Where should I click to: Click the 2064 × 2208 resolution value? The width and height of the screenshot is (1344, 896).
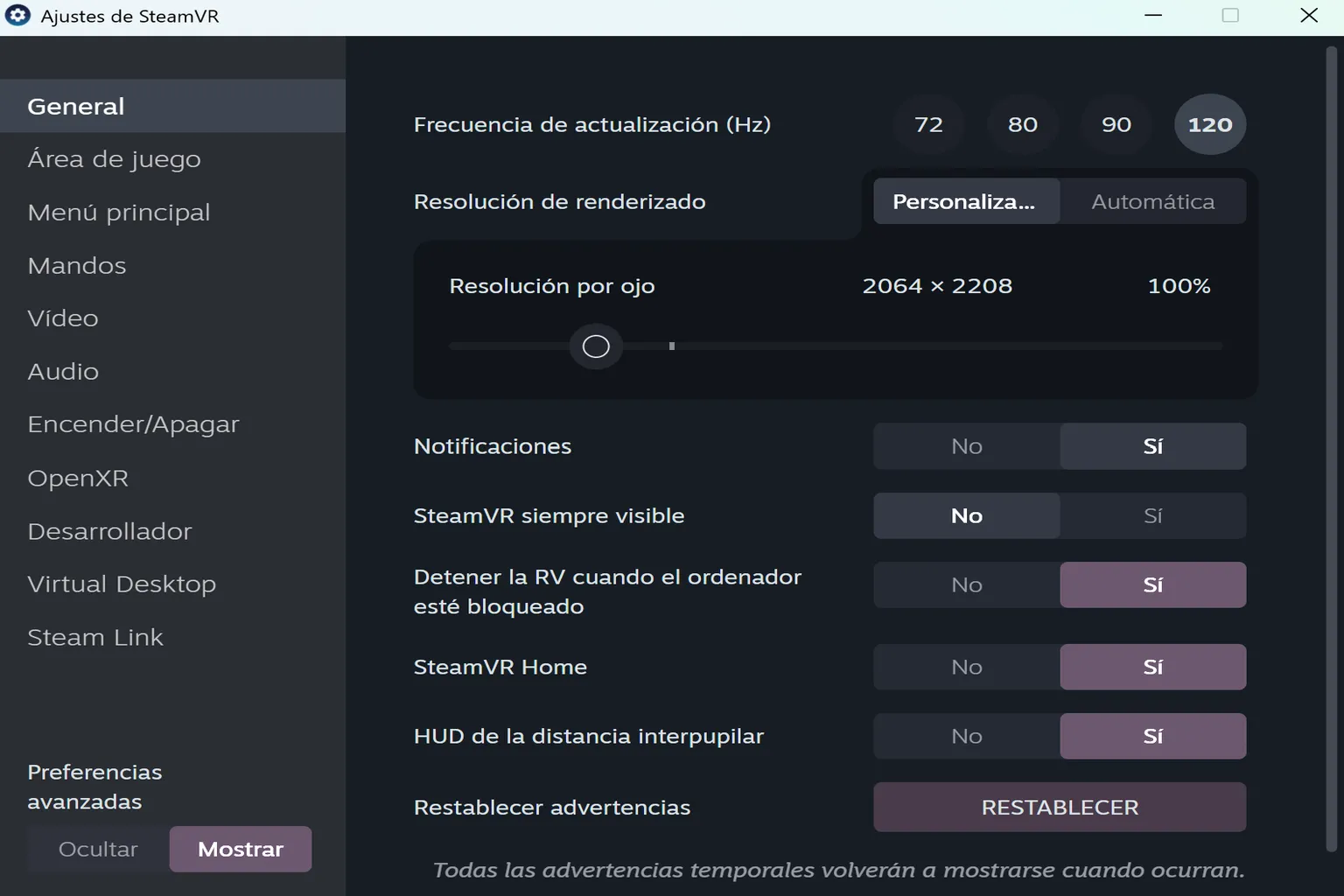click(x=937, y=286)
